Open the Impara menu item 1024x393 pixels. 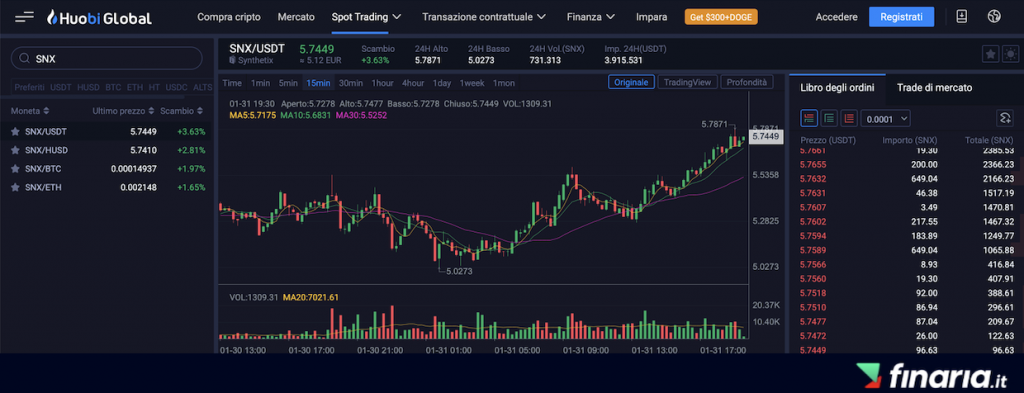click(652, 17)
